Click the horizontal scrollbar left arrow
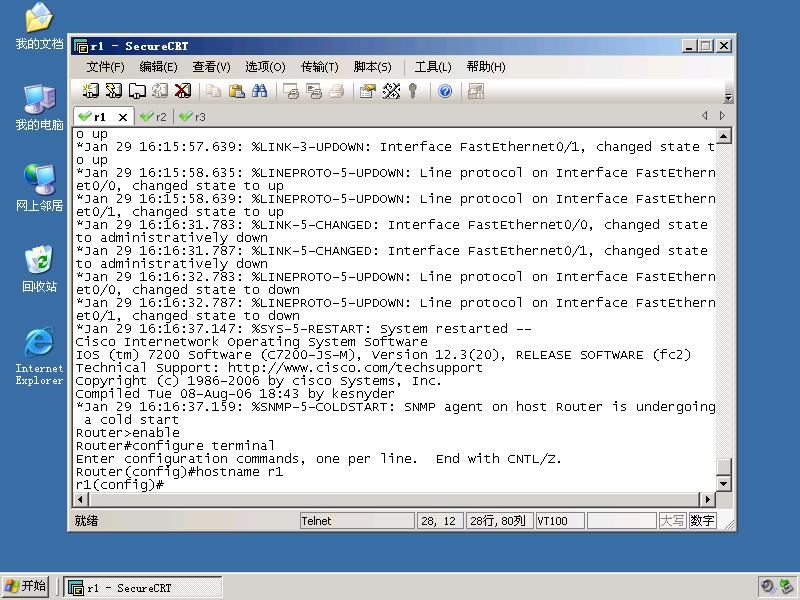The height and width of the screenshot is (600, 800). click(81, 499)
